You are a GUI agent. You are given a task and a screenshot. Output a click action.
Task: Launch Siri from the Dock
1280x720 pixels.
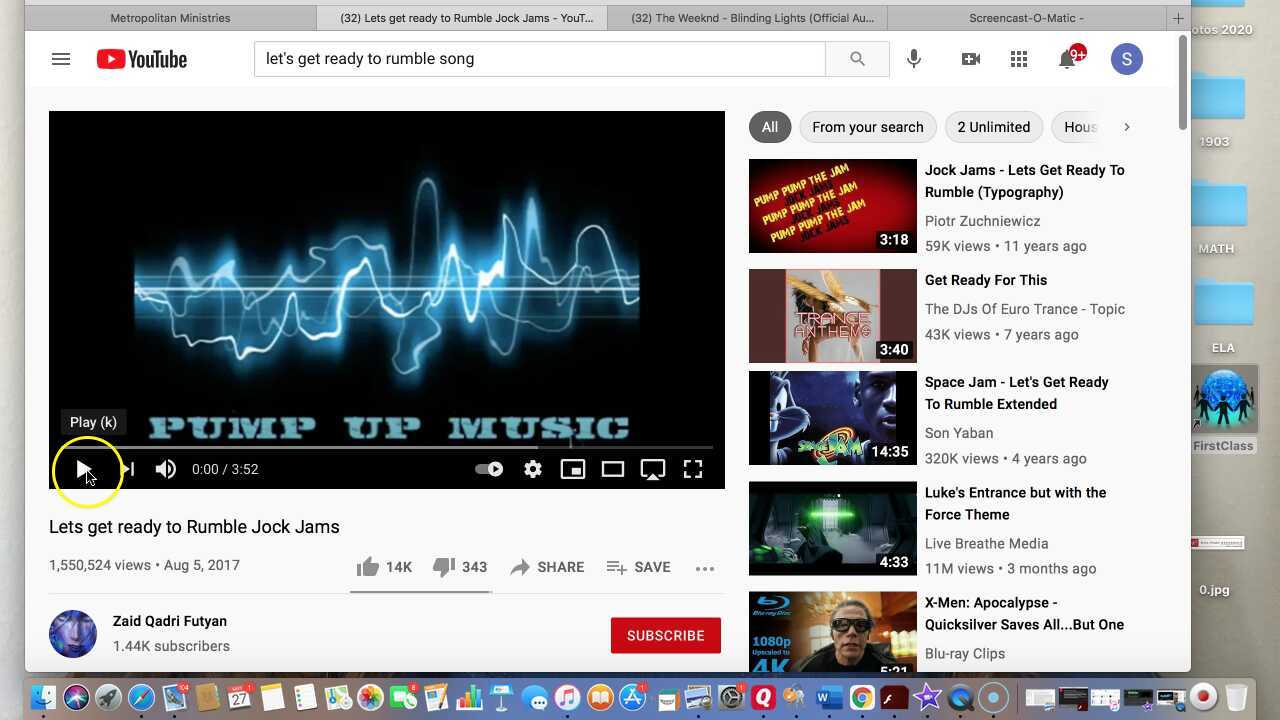click(76, 697)
